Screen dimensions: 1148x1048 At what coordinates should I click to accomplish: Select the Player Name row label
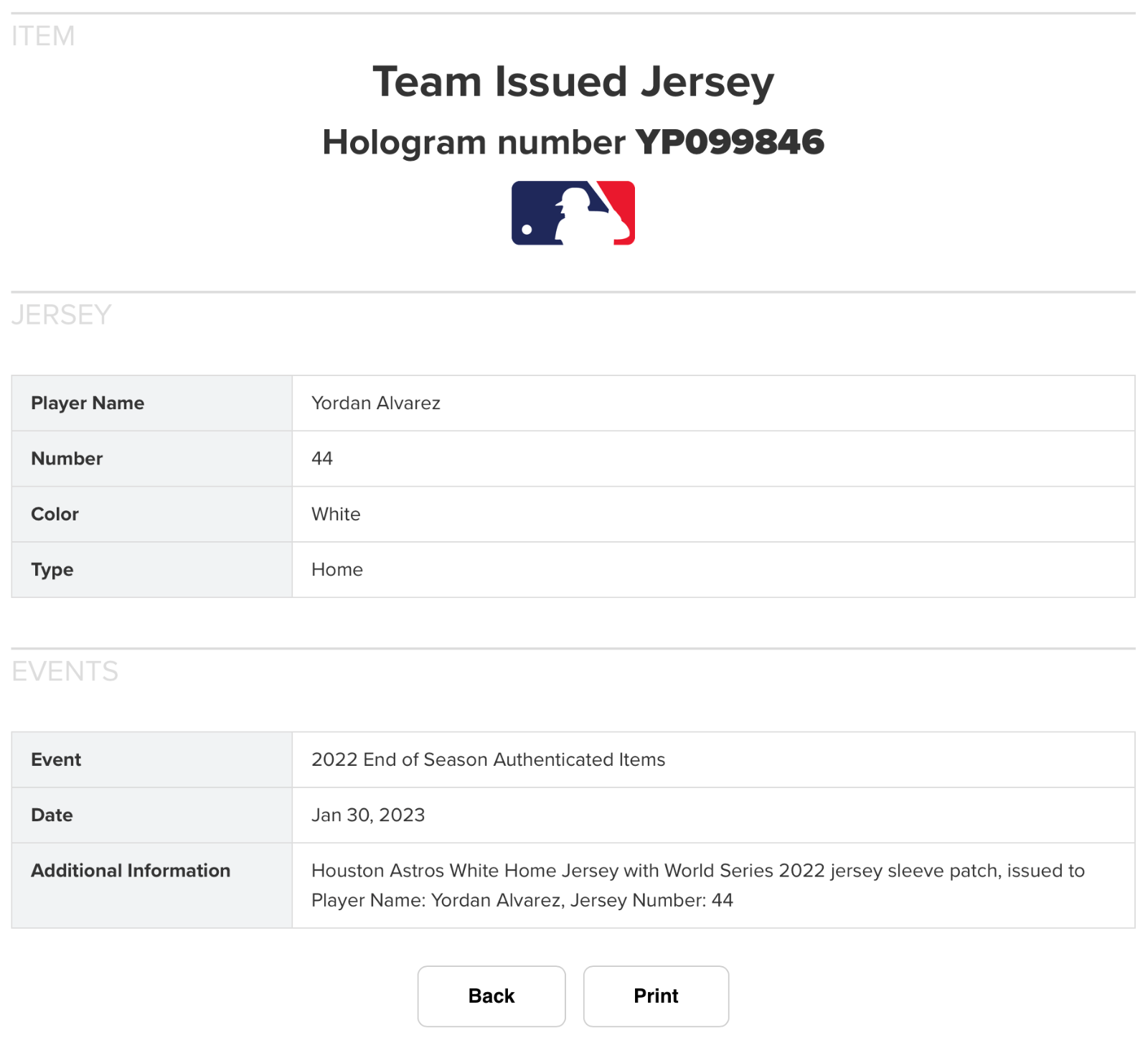click(87, 403)
